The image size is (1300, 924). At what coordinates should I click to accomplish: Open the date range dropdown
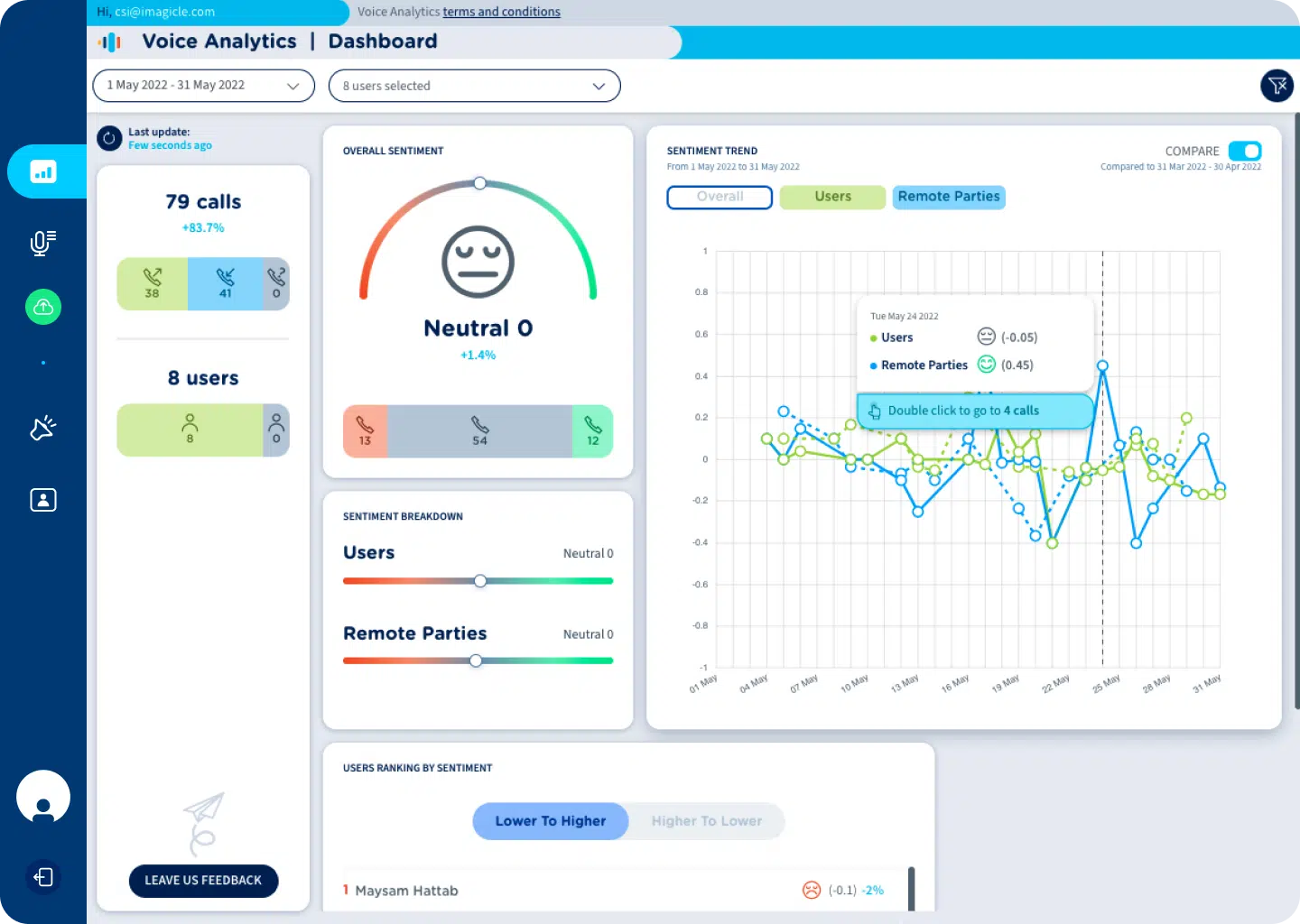point(203,86)
